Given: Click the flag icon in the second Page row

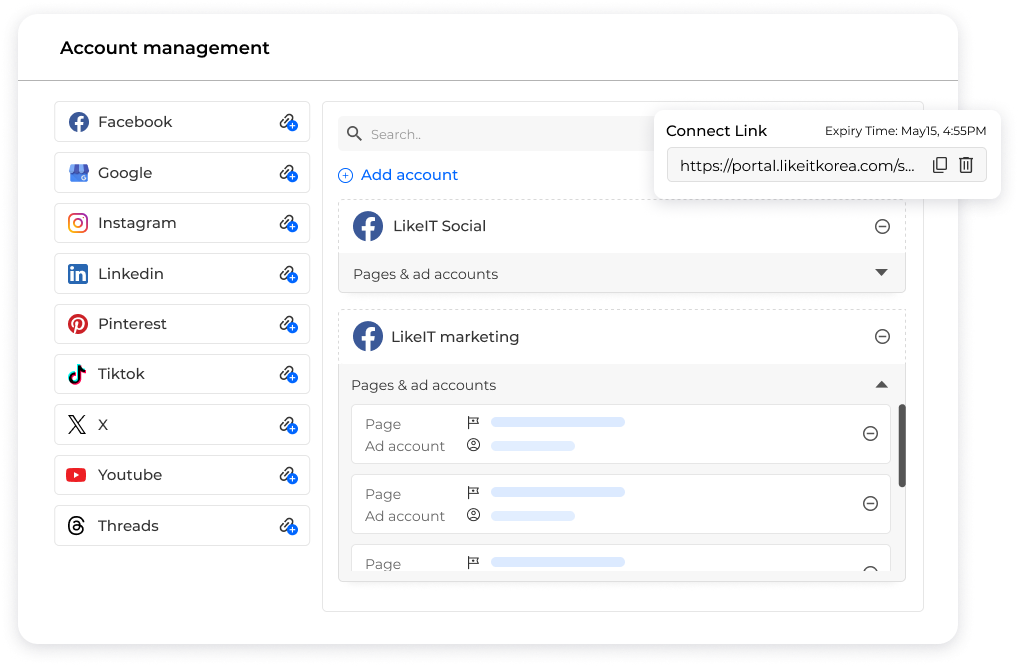Looking at the screenshot, I should coord(473,493).
